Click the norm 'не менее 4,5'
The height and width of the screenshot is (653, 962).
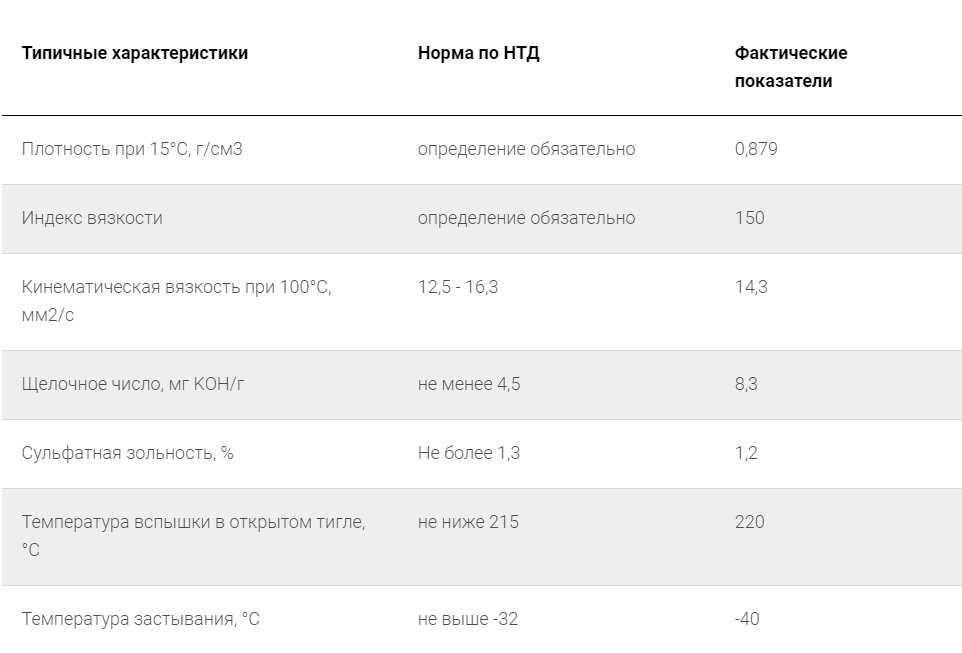(469, 384)
